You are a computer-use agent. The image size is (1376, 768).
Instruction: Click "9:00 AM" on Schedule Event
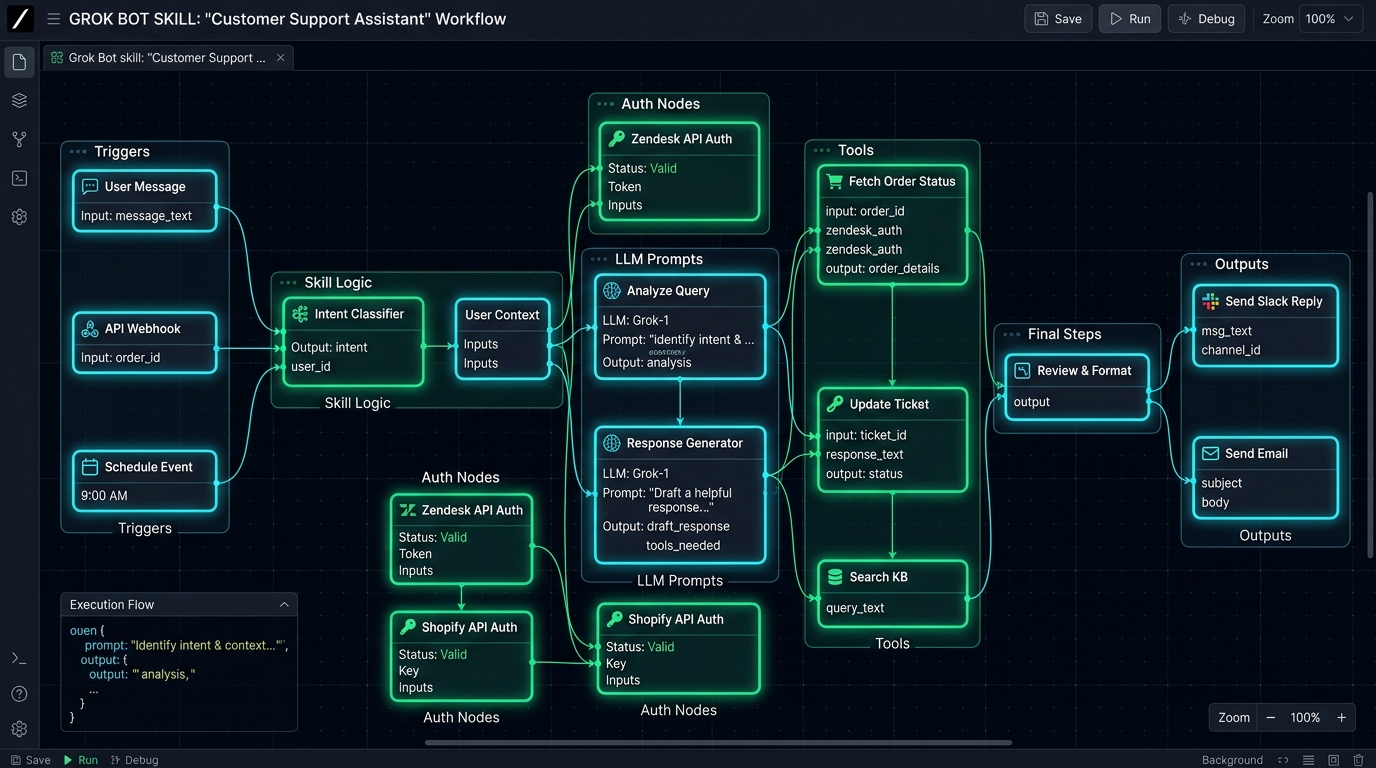104,496
